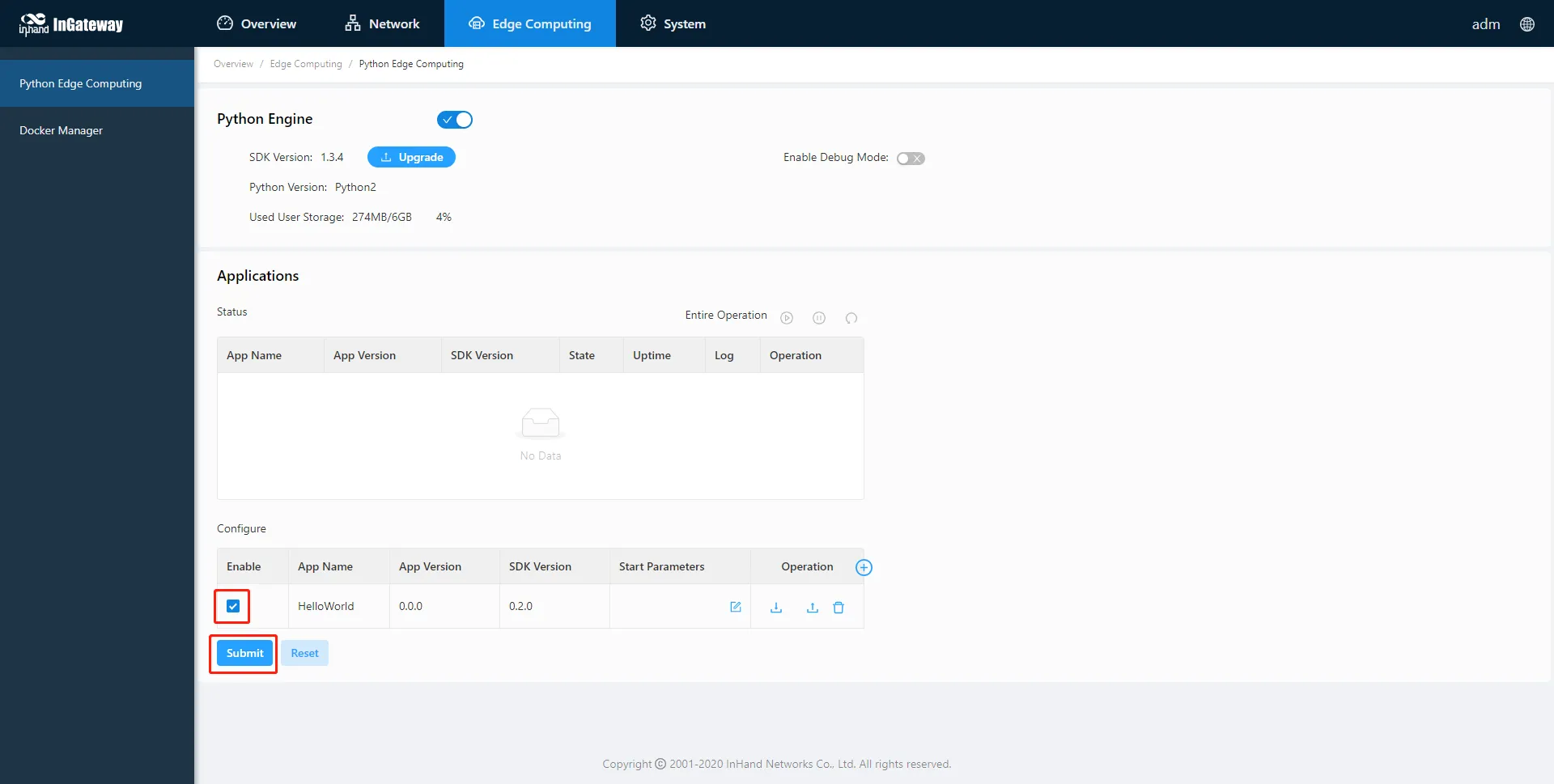Uncheck HelloWorld enable checkbox
Image resolution: width=1554 pixels, height=784 pixels.
(x=233, y=606)
